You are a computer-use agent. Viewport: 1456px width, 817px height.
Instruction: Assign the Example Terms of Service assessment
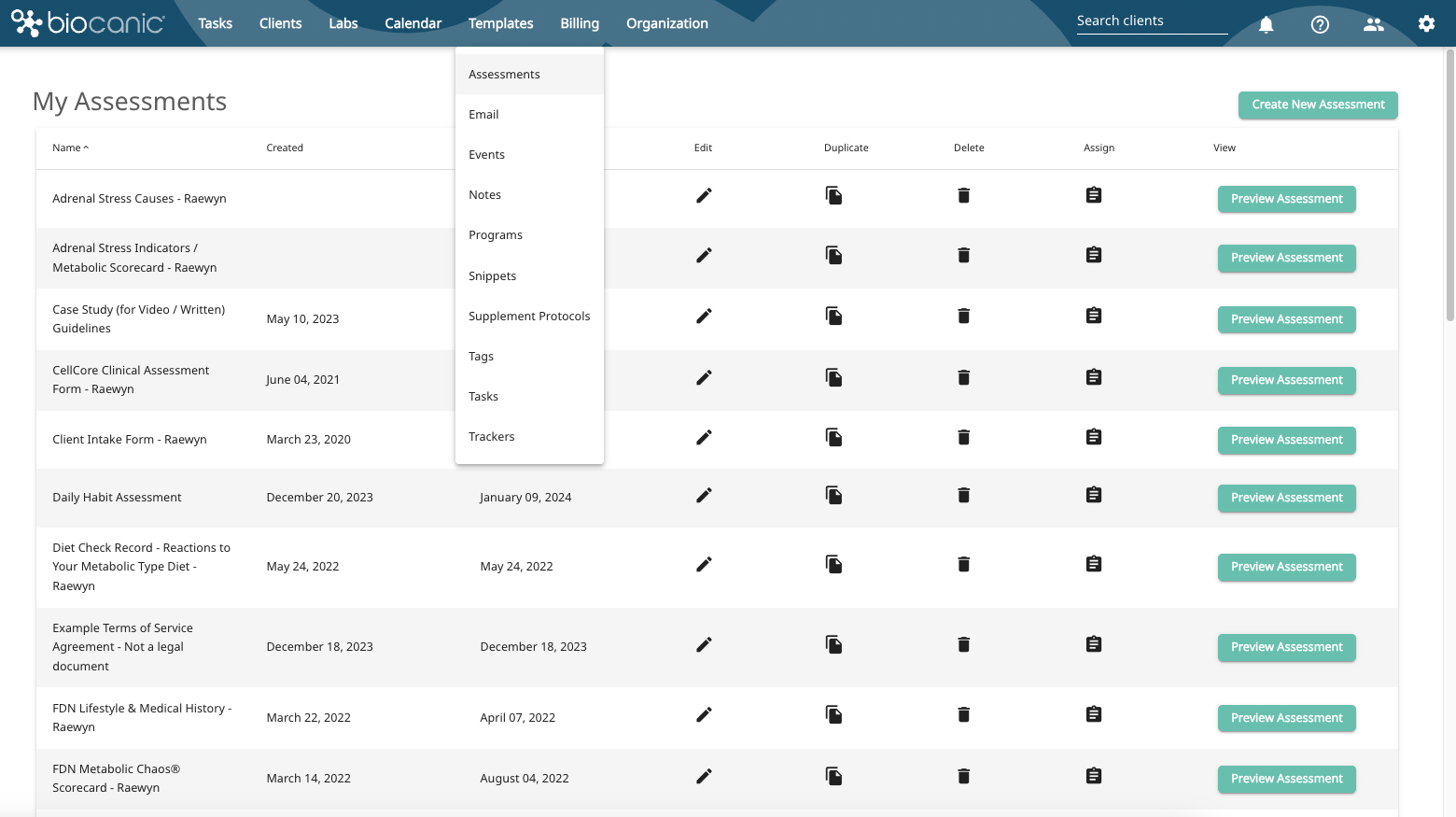coord(1093,643)
